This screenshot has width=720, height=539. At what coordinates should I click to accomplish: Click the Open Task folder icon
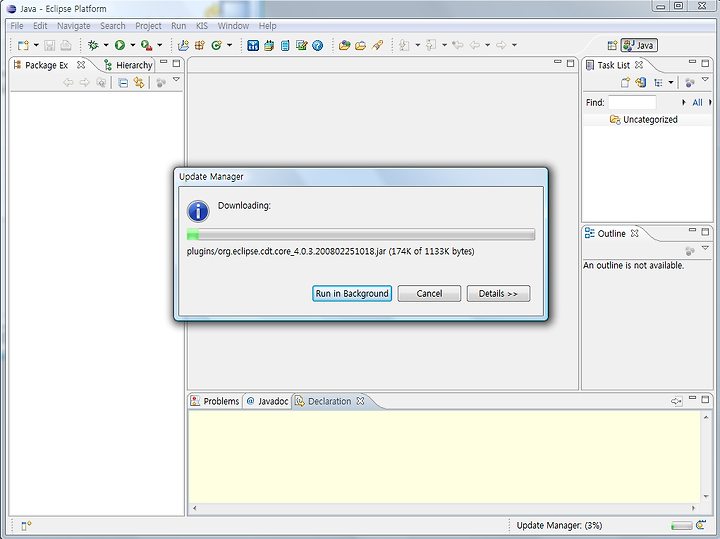tap(361, 45)
